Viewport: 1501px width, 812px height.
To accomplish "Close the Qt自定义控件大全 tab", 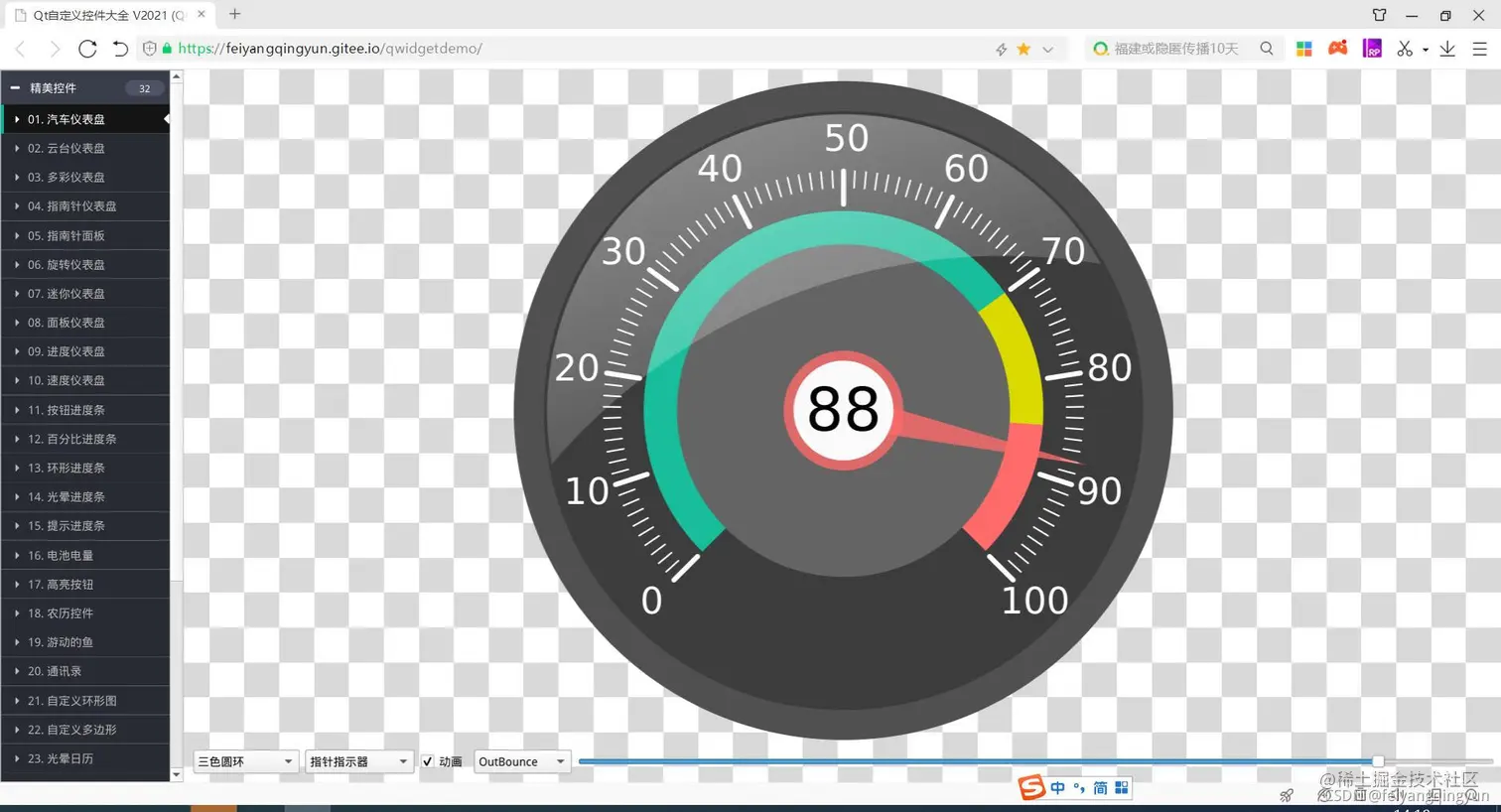I will point(202,14).
